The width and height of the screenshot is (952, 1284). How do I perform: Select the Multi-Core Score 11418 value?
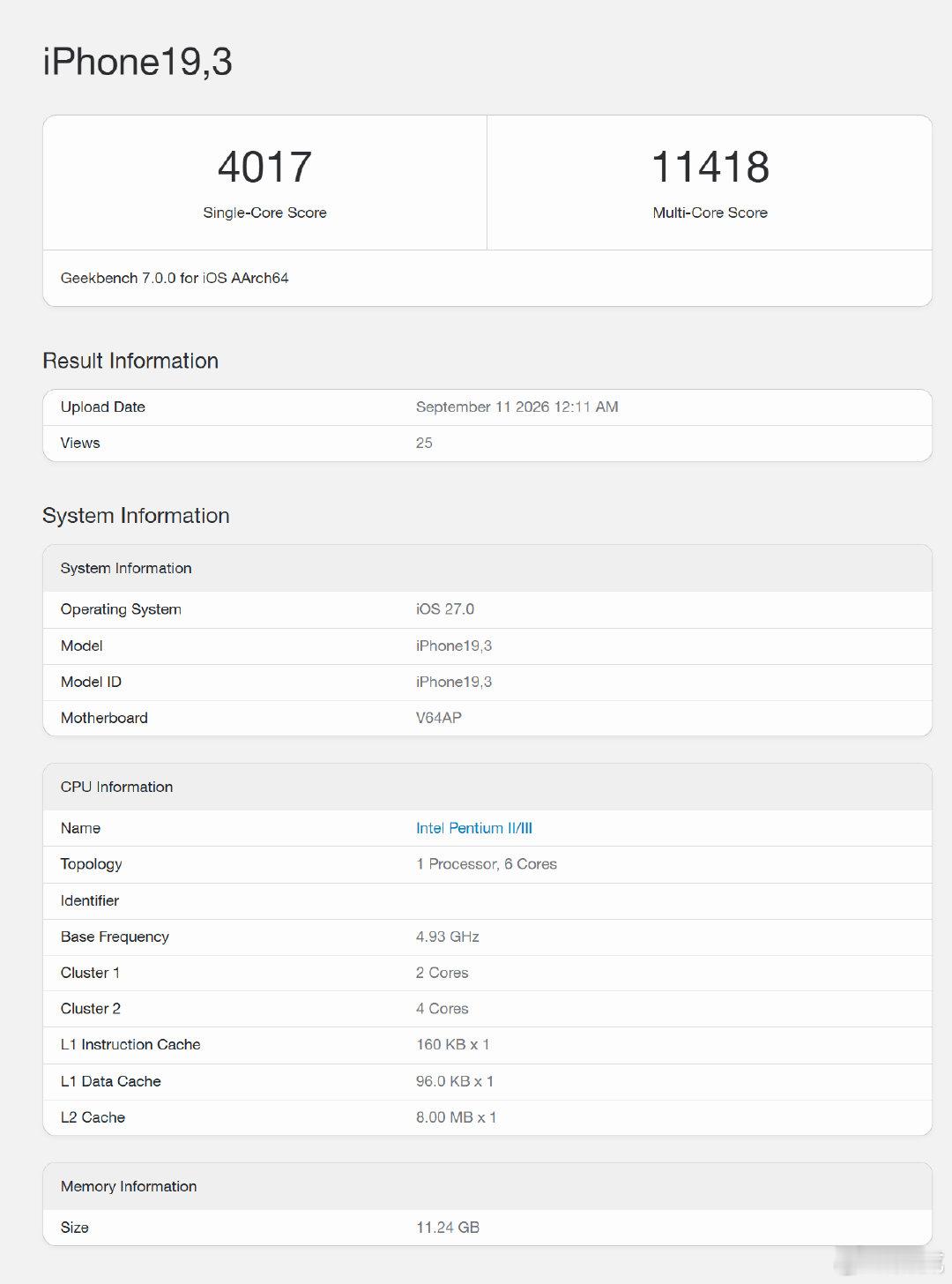pos(710,167)
